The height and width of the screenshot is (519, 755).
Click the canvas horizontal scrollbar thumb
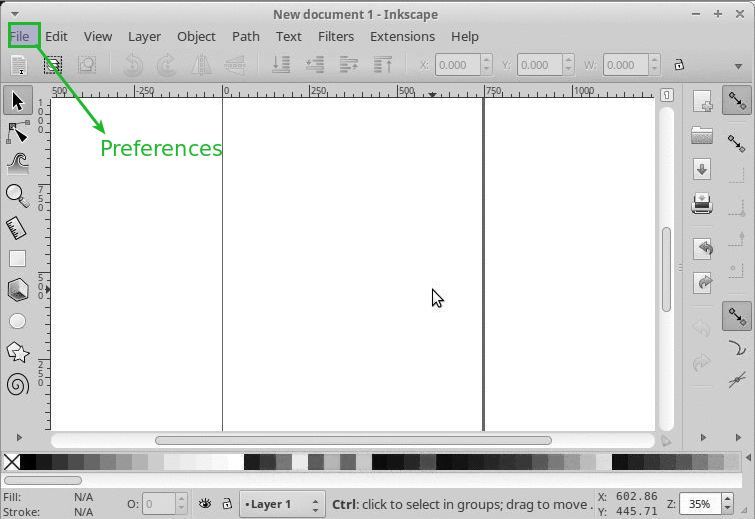pos(353,440)
